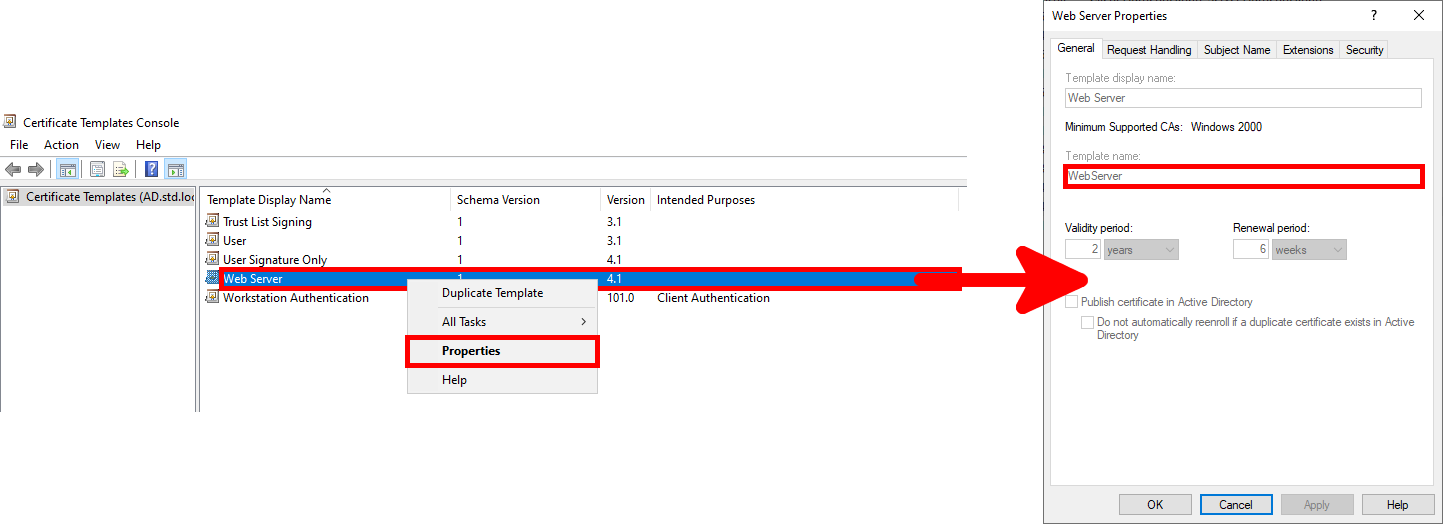Select Certificate Templates (AD.std.loc) tree node
Viewport: 1443px width, 524px height.
tap(101, 197)
